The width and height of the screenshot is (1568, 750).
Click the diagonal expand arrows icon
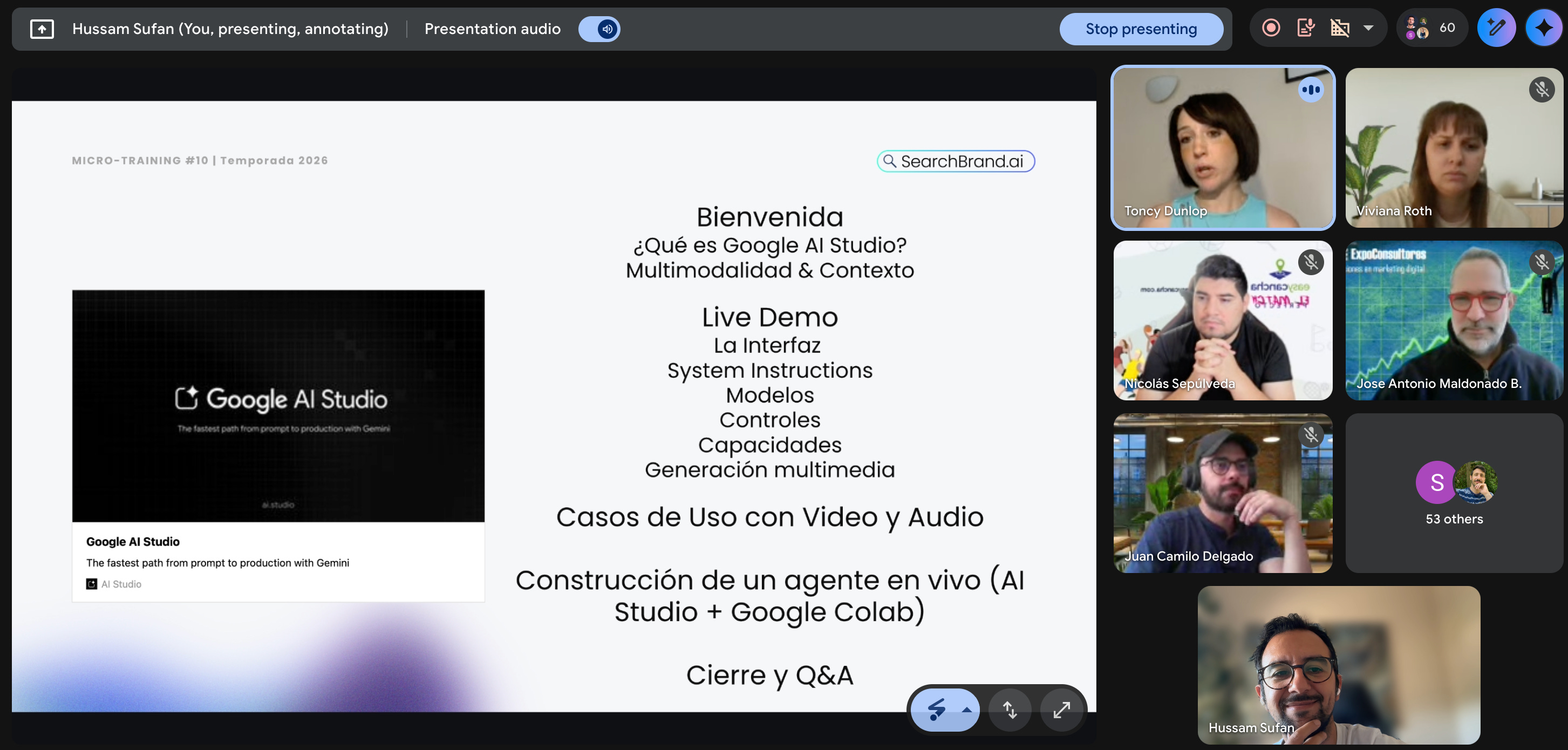pyautogui.click(x=1061, y=710)
